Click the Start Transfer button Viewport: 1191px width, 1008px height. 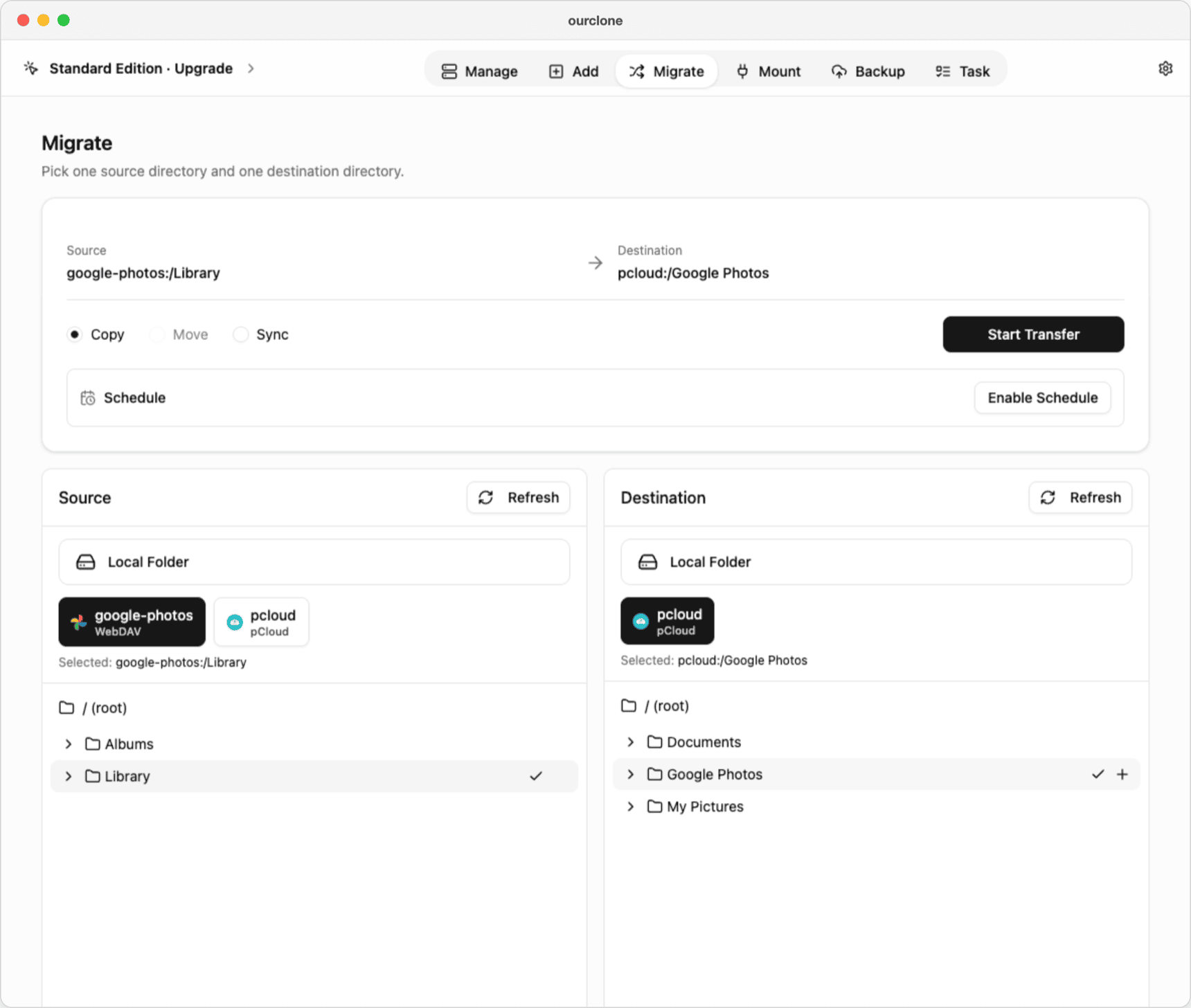coord(1033,334)
